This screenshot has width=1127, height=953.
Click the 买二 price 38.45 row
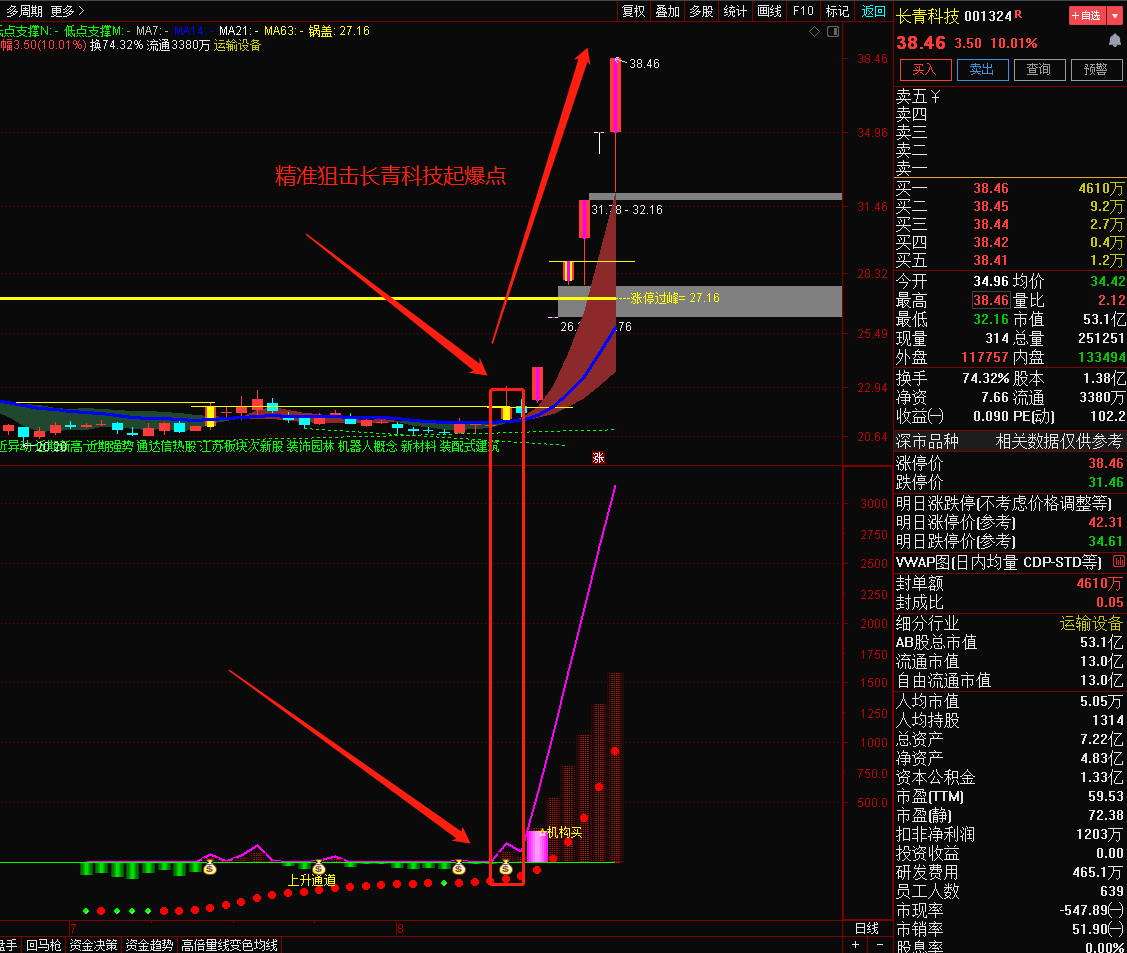point(1010,206)
